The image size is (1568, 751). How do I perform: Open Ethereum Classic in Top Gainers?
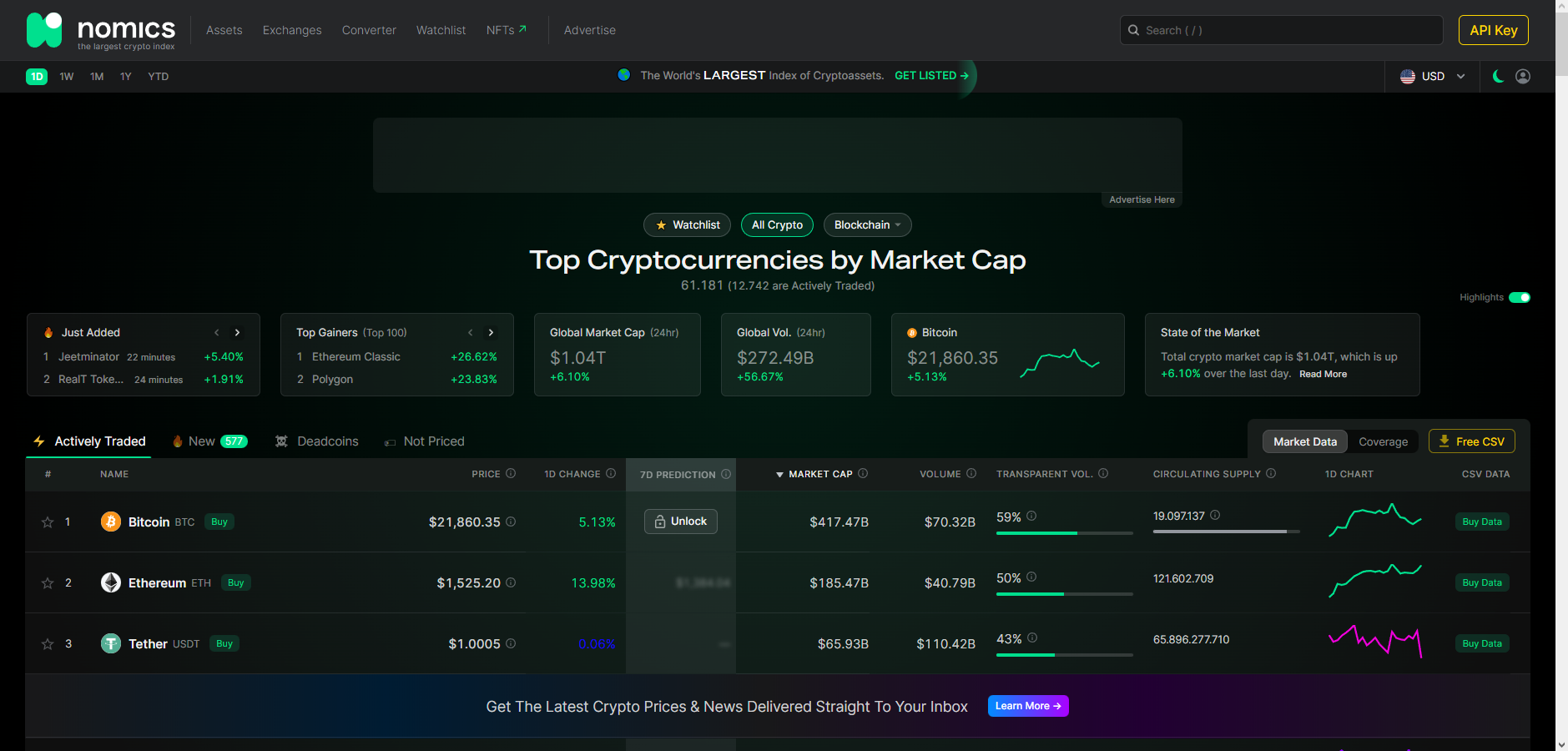356,357
